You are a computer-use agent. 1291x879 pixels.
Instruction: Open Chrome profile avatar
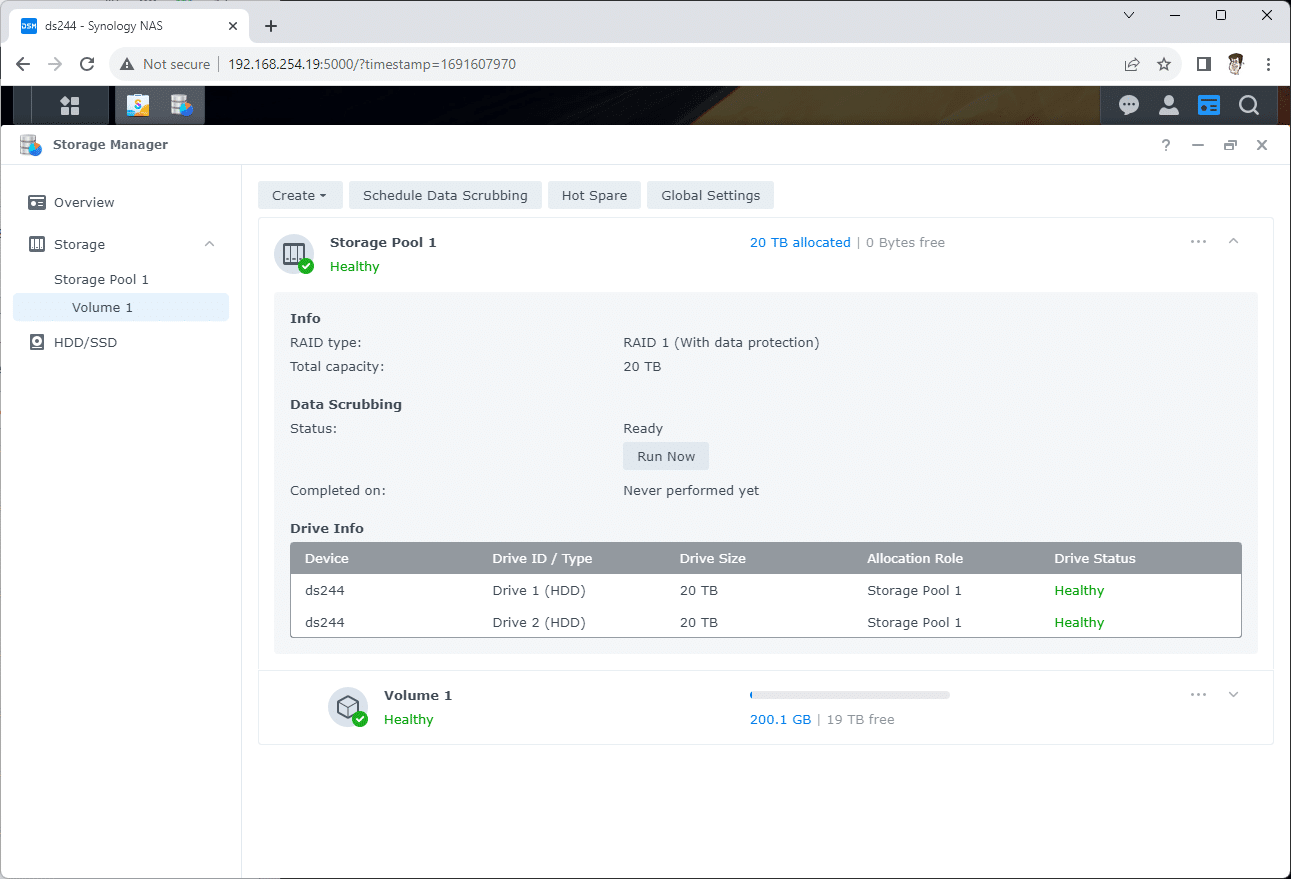coord(1236,64)
